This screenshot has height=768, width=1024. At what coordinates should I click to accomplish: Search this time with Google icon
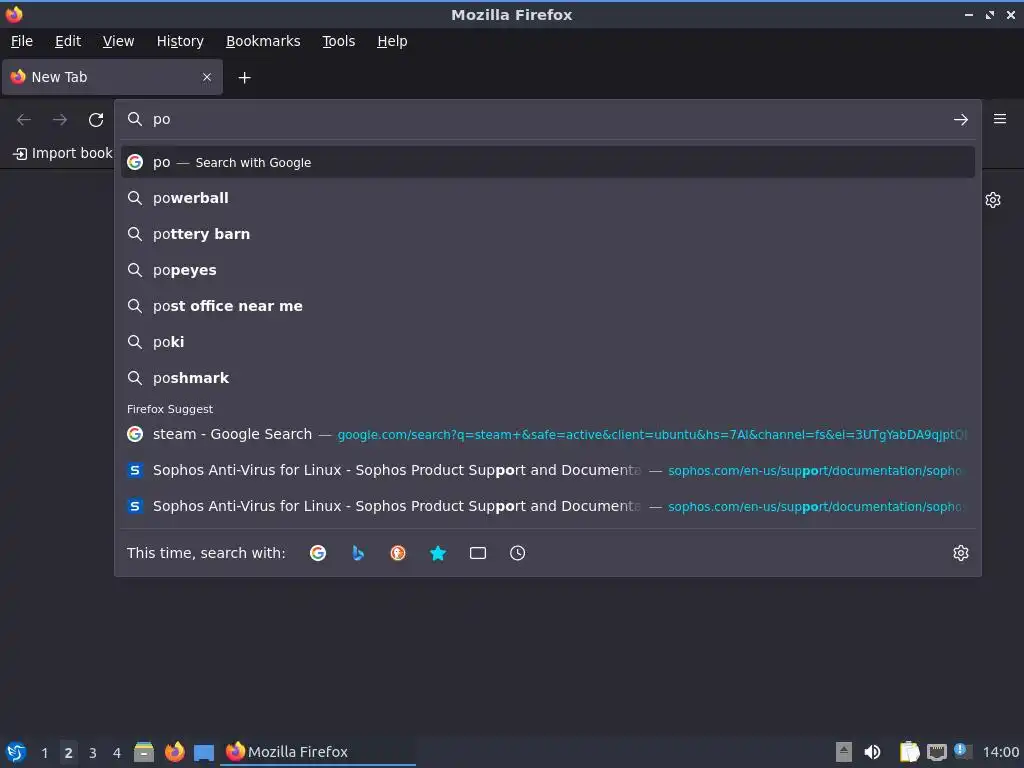click(318, 553)
